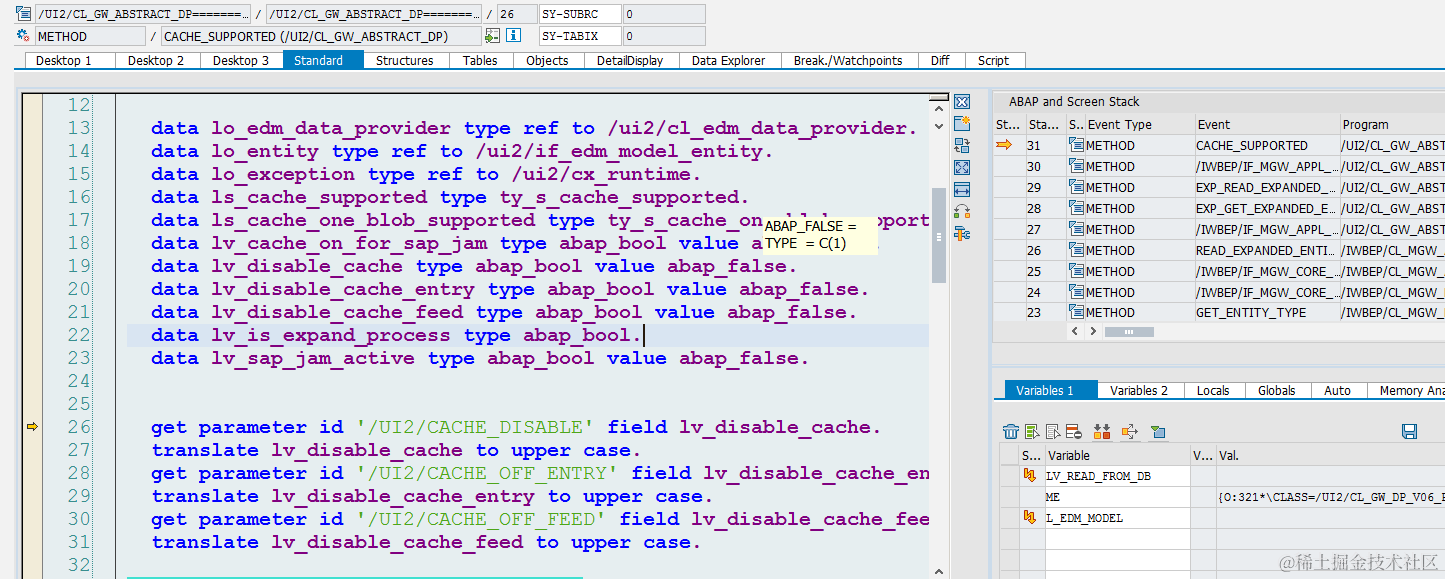
Task: Switch to the Desktop 2 tab
Action: click(157, 61)
